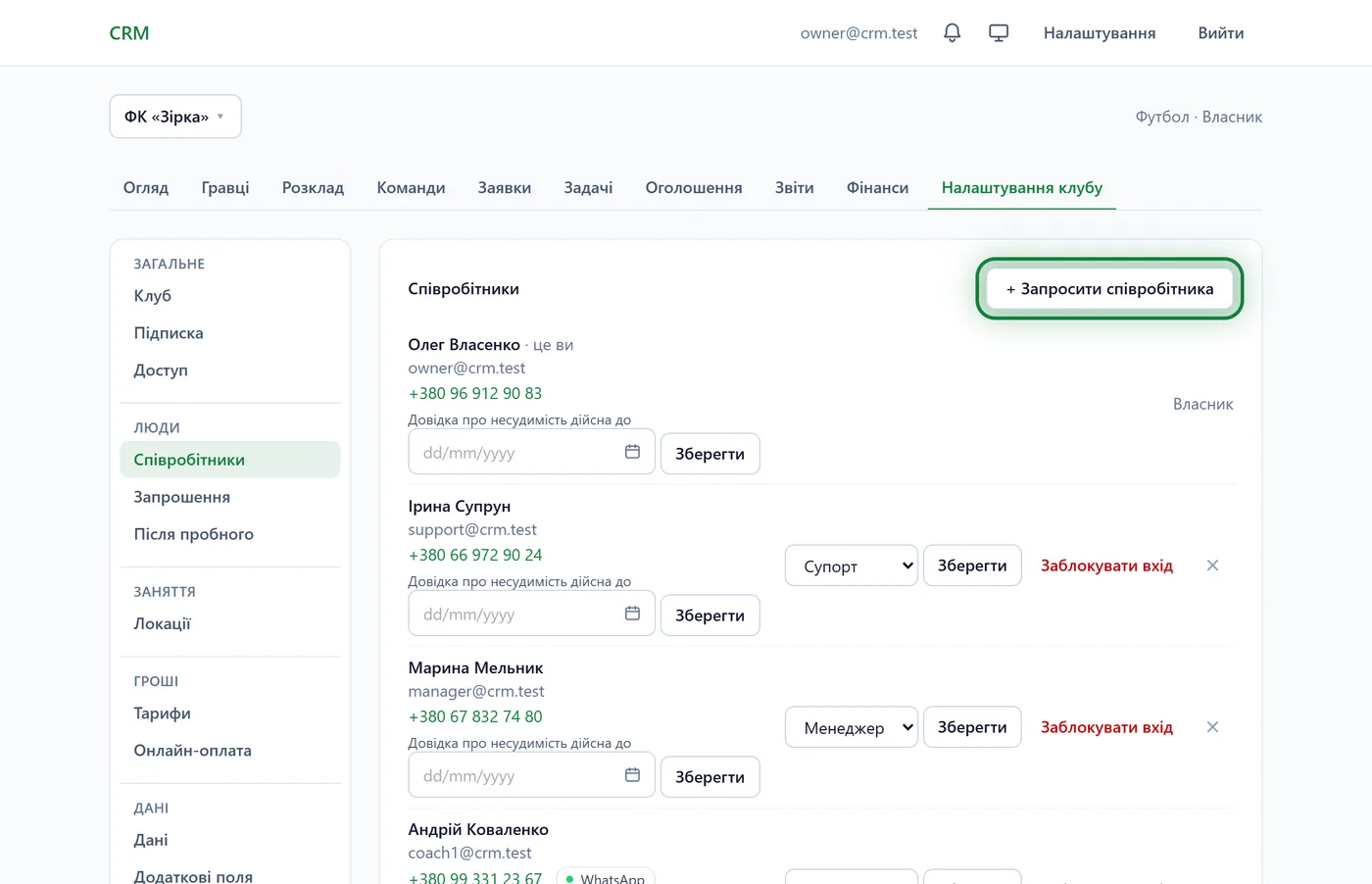This screenshot has width=1372, height=884.
Task: Call Ірина Супрун's phone number link
Action: [x=475, y=555]
